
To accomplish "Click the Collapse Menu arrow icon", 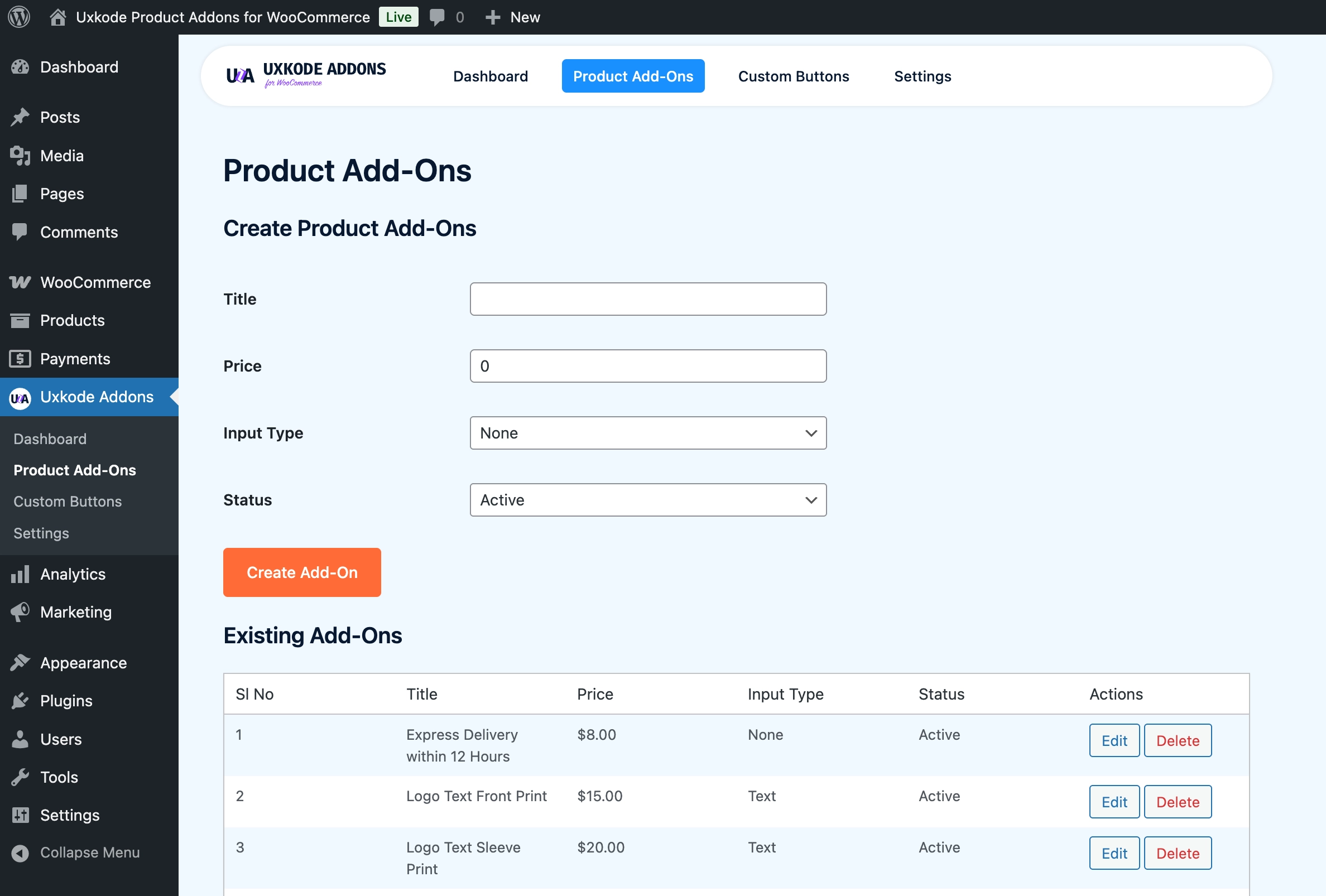I will pos(20,853).
